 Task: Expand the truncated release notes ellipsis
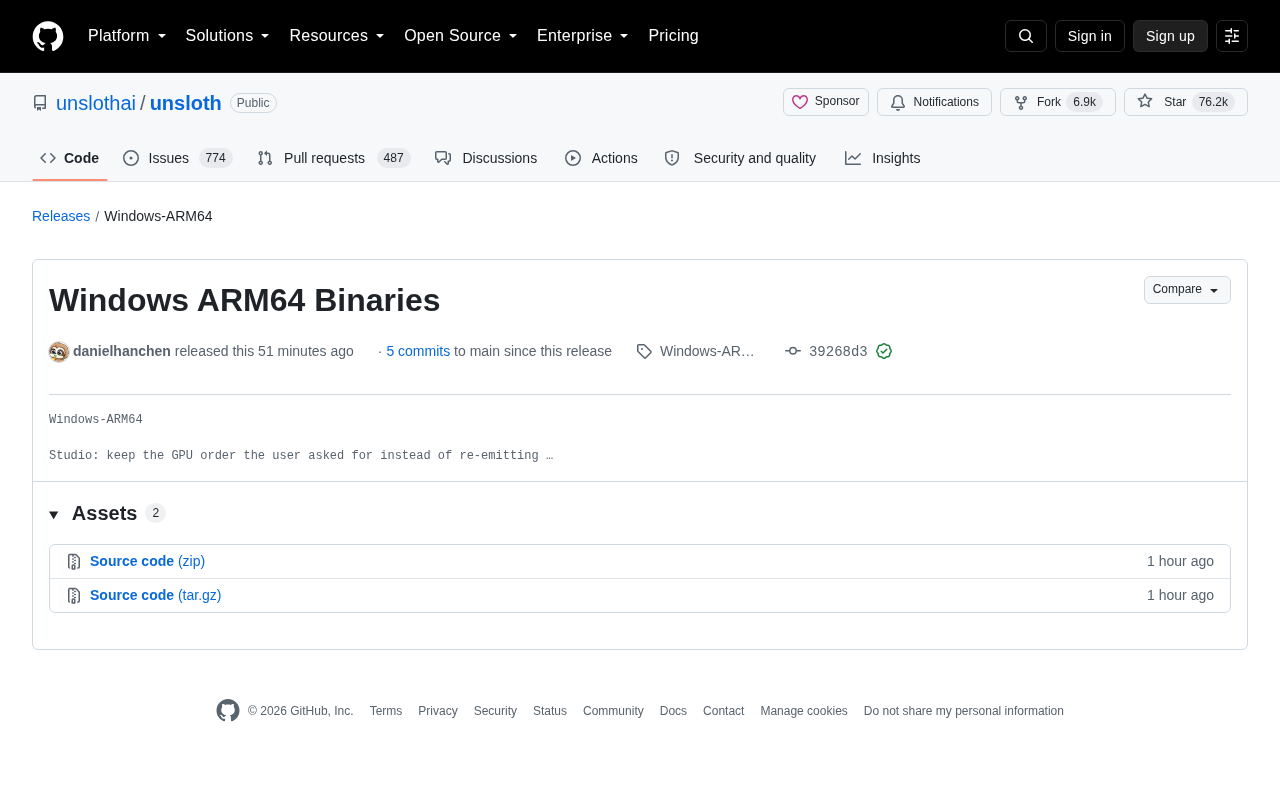(549, 456)
